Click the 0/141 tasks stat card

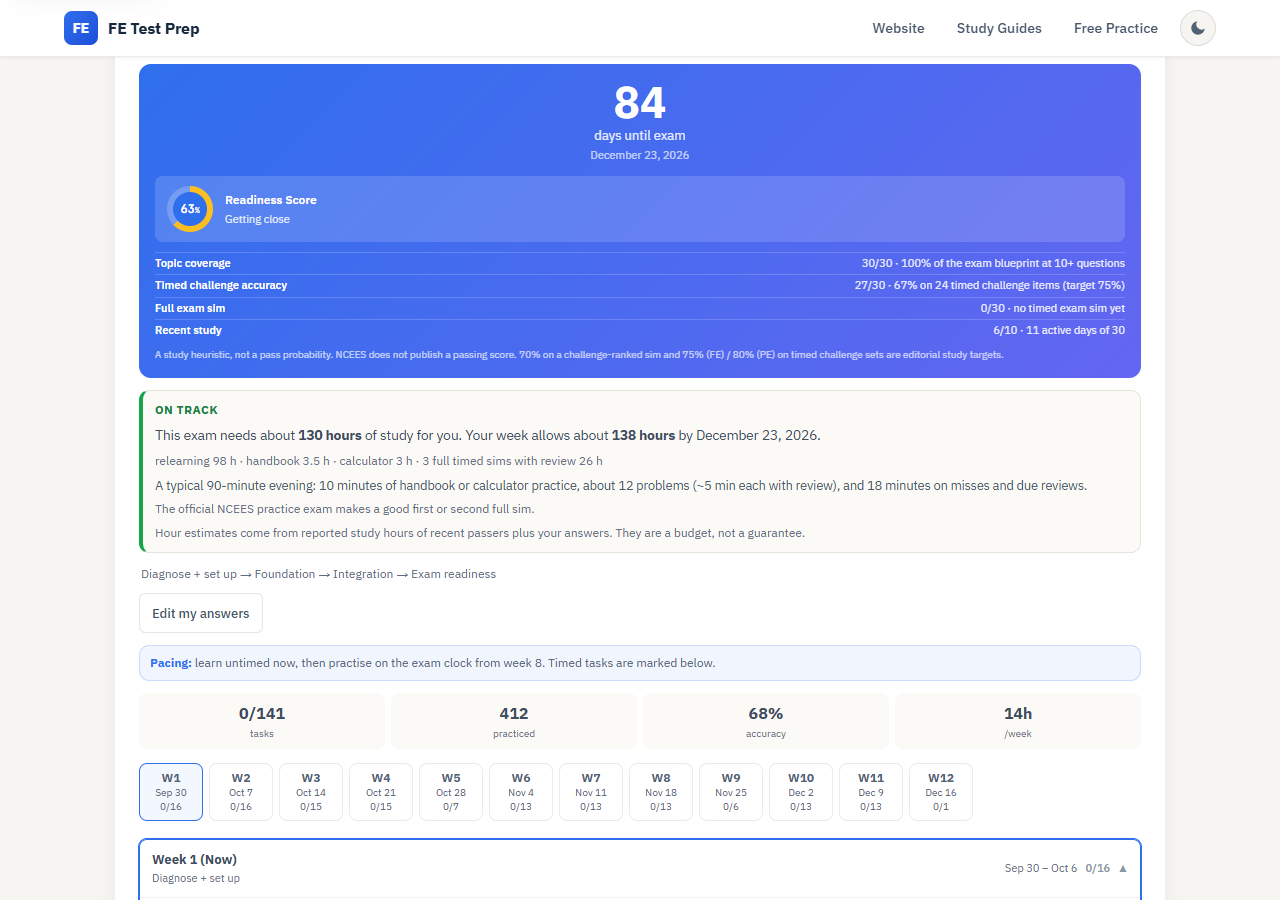[262, 721]
